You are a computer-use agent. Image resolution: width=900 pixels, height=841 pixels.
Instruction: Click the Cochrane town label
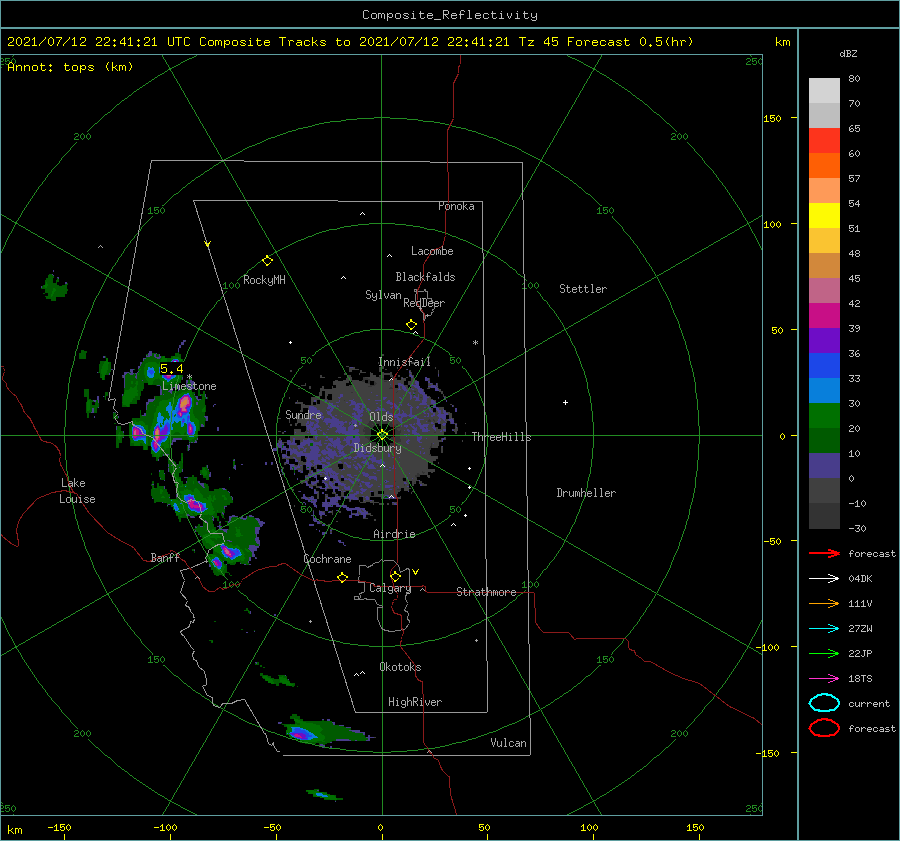pos(327,559)
